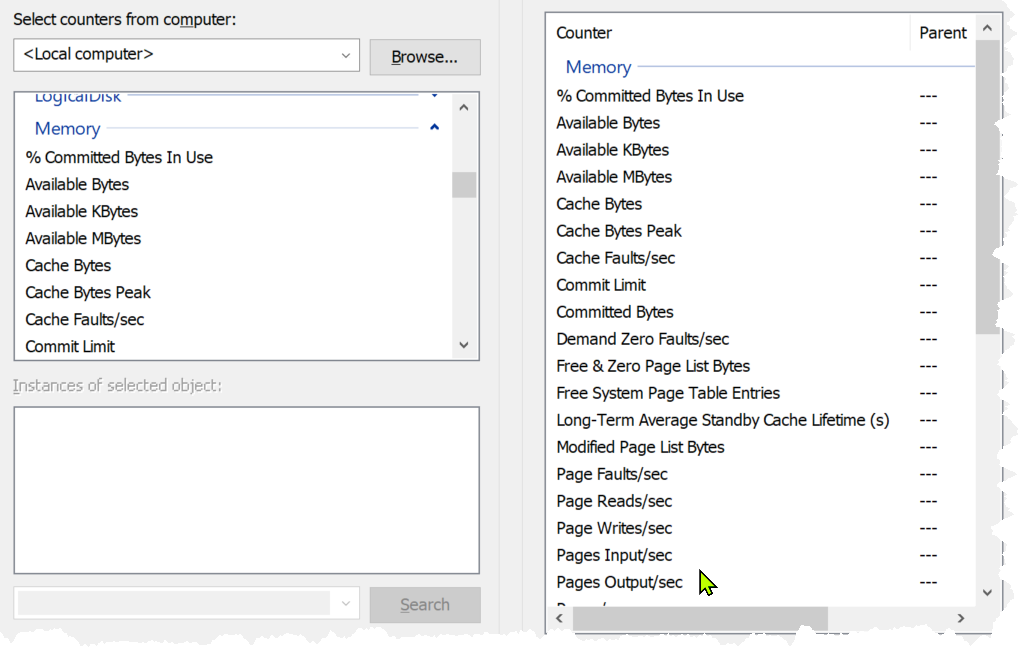The image size is (1024, 655).
Task: Select Page Writes/sec counter
Action: coord(614,528)
